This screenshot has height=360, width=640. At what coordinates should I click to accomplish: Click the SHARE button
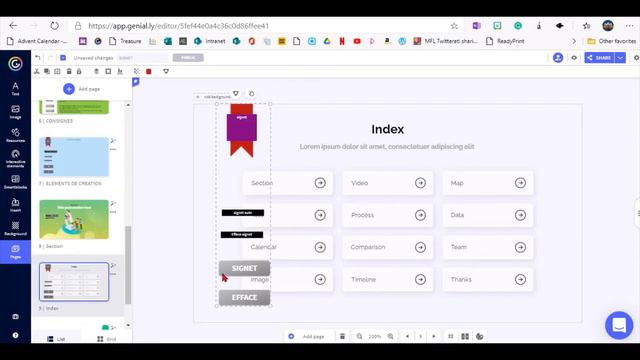[x=599, y=58]
